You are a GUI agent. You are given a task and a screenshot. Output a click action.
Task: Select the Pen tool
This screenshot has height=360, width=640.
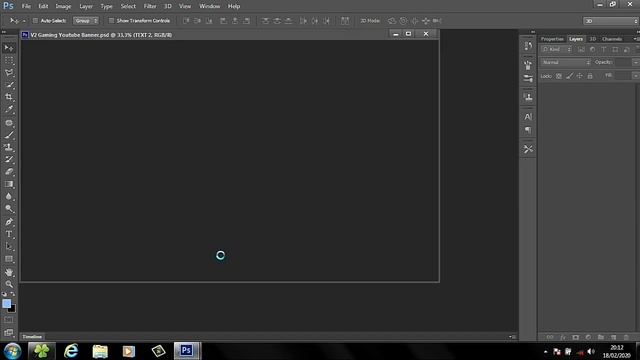click(9, 222)
